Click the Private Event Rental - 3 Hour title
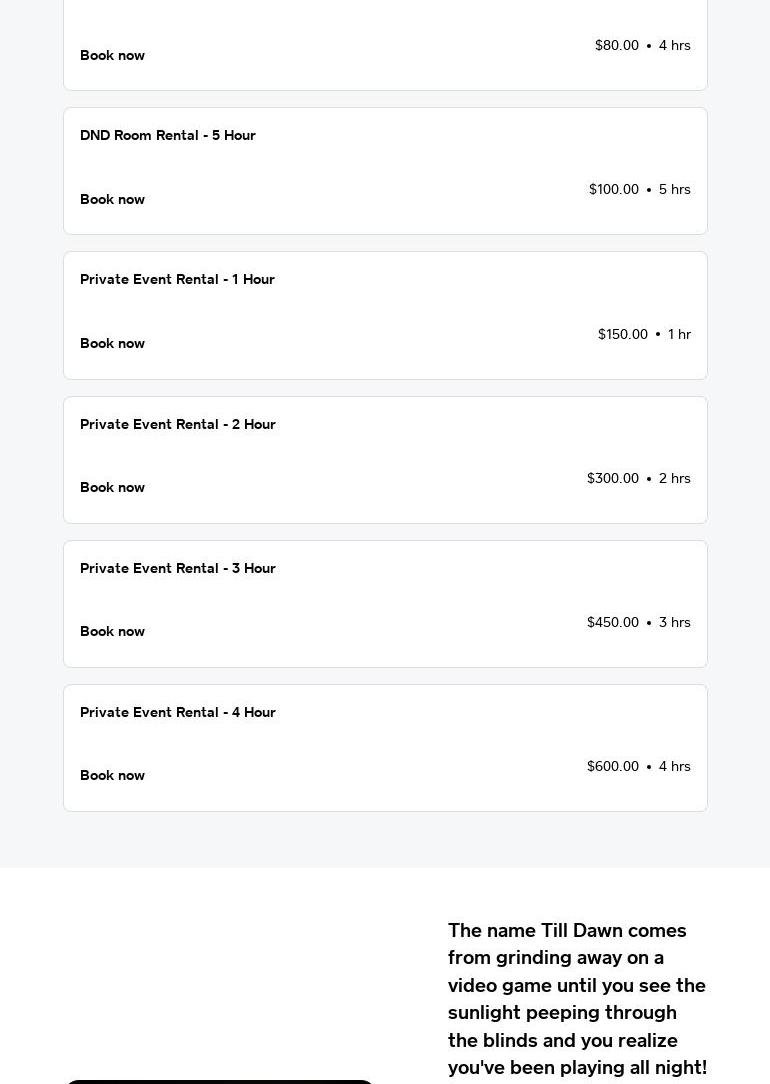The width and height of the screenshot is (770, 1084). pyautogui.click(x=178, y=568)
